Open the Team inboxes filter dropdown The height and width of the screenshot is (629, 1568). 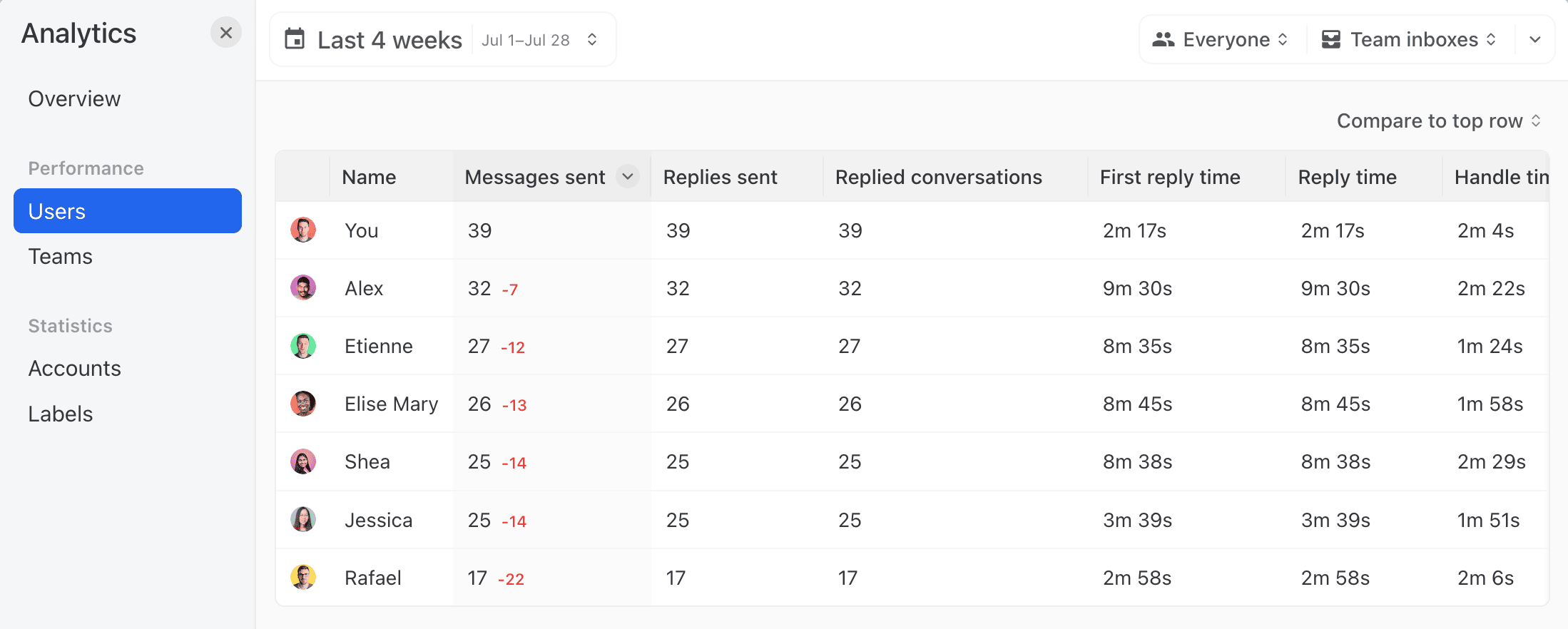pyautogui.click(x=1410, y=39)
